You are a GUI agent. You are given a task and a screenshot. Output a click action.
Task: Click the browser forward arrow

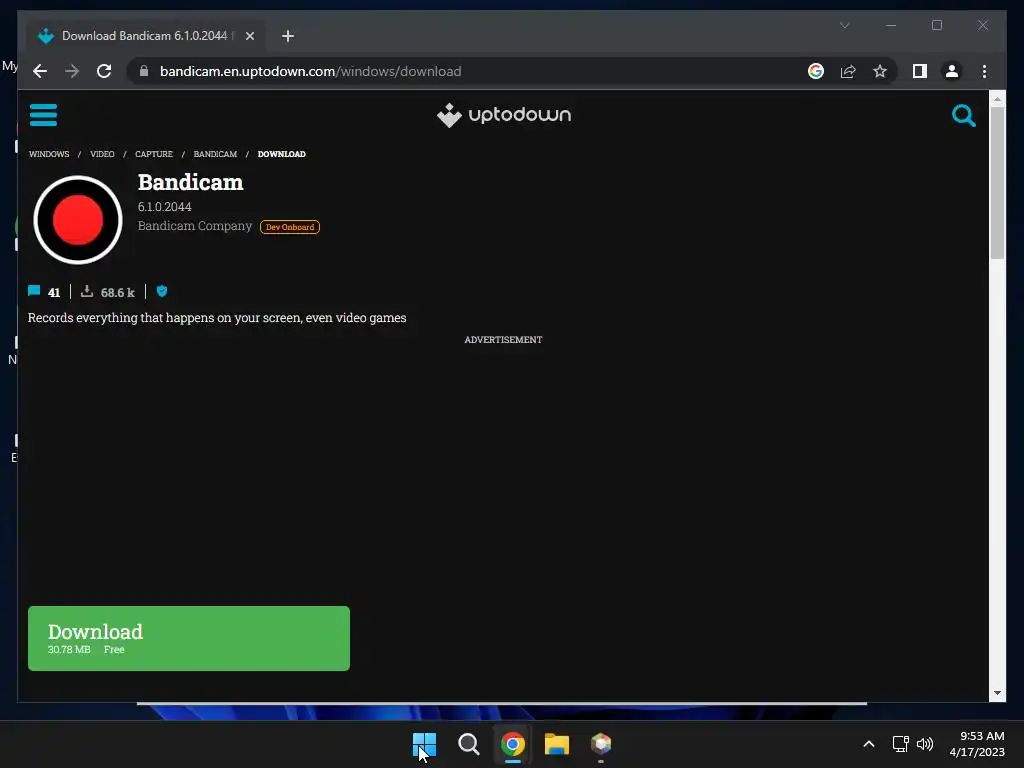72,71
